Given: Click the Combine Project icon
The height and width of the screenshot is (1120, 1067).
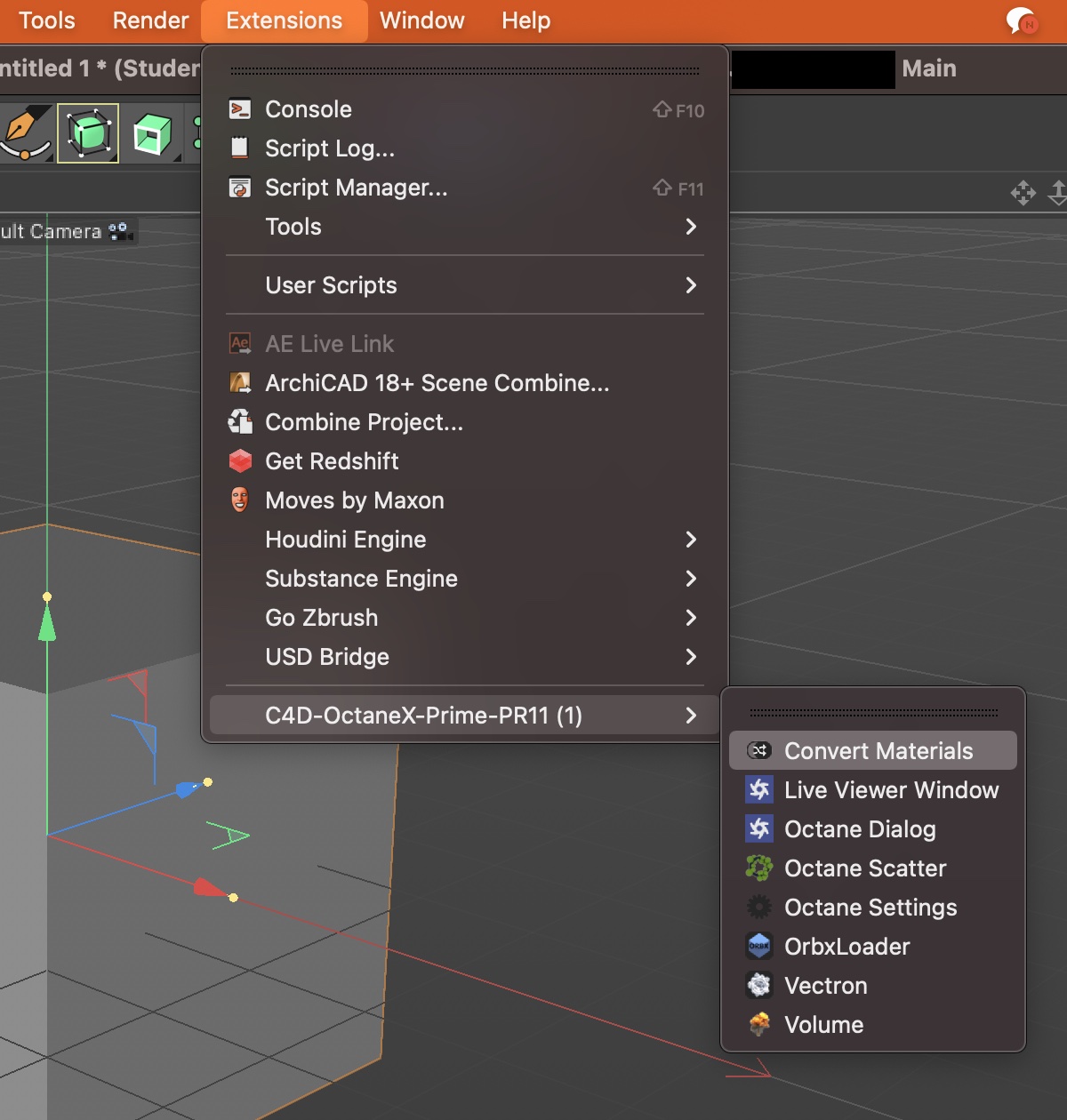Looking at the screenshot, I should click(240, 421).
